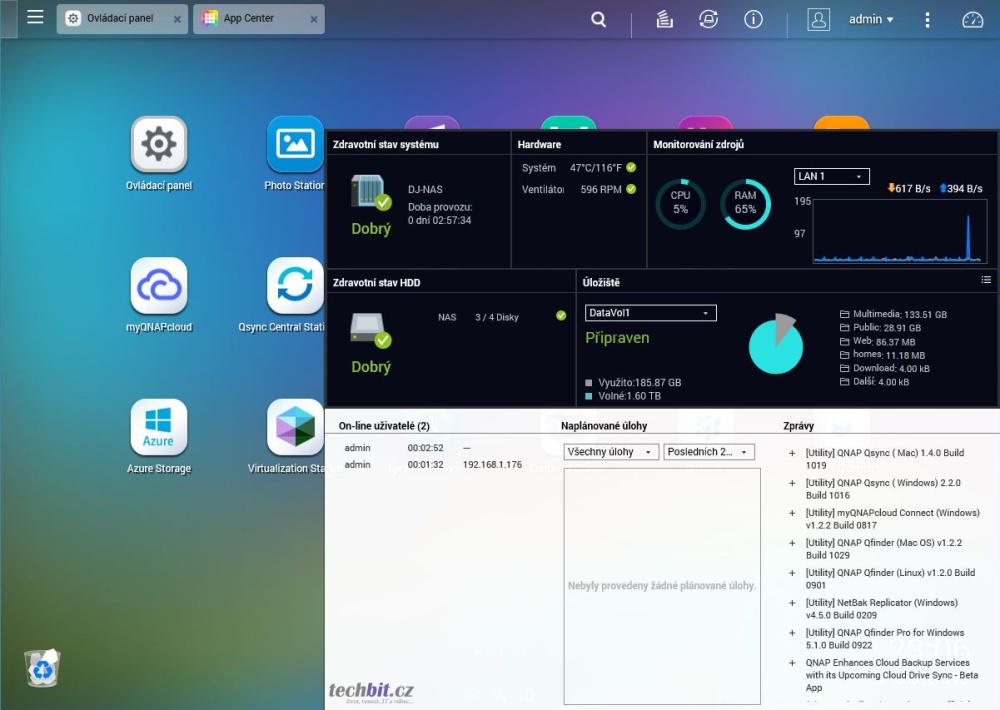Open the Všechny úlohy dropdown

tap(611, 452)
